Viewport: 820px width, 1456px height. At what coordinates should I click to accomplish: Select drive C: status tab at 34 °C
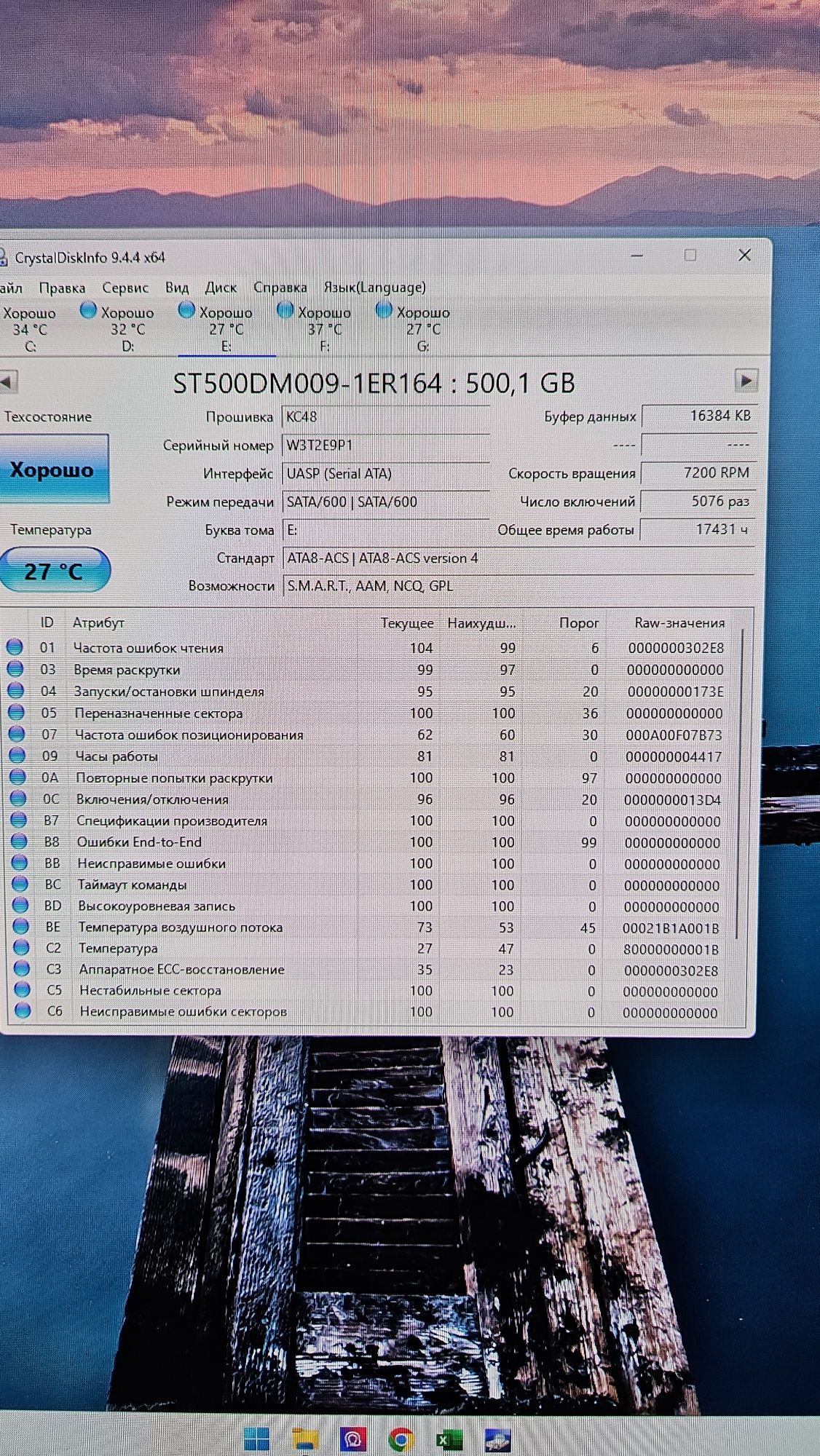29,328
